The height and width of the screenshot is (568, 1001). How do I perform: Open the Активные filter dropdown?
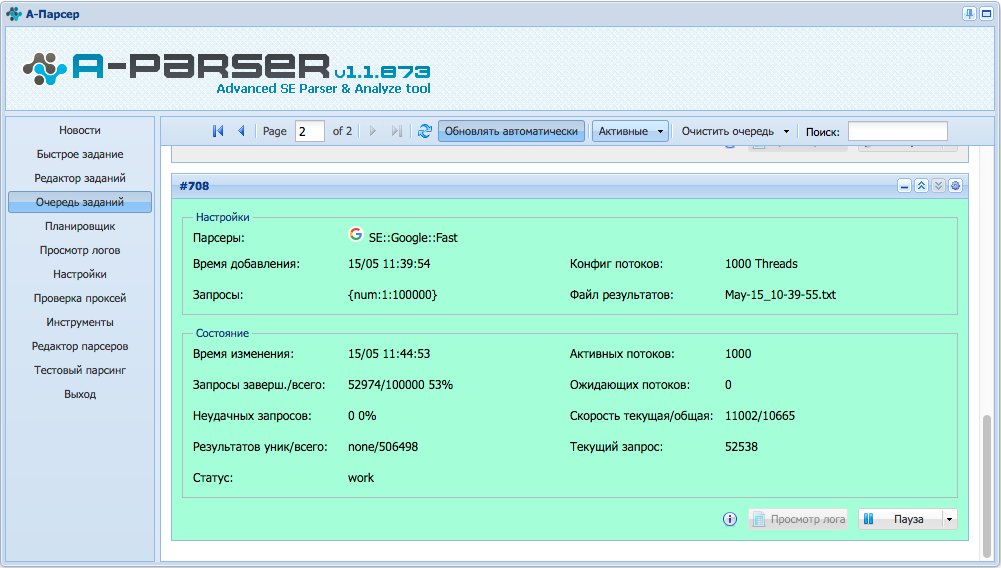click(630, 131)
